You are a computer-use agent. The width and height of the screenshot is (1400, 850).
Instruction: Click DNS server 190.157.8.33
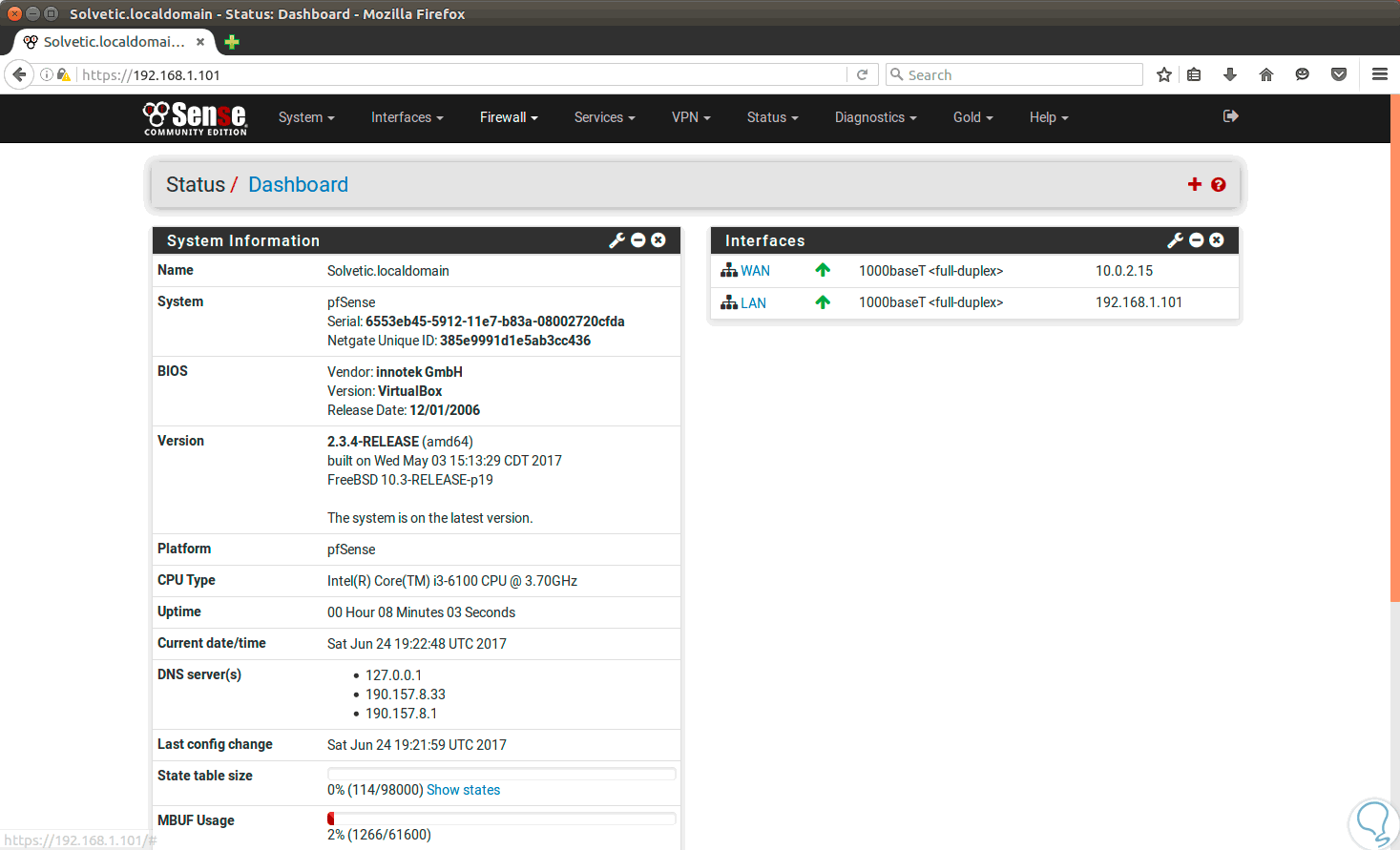(406, 695)
